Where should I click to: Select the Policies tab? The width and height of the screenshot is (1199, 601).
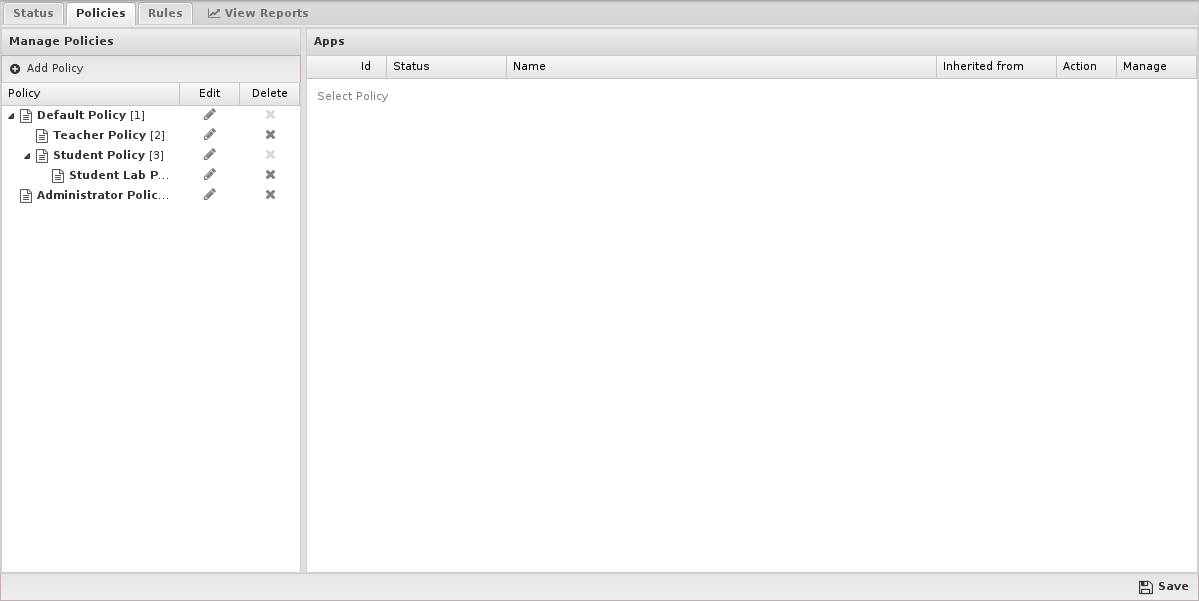(101, 13)
